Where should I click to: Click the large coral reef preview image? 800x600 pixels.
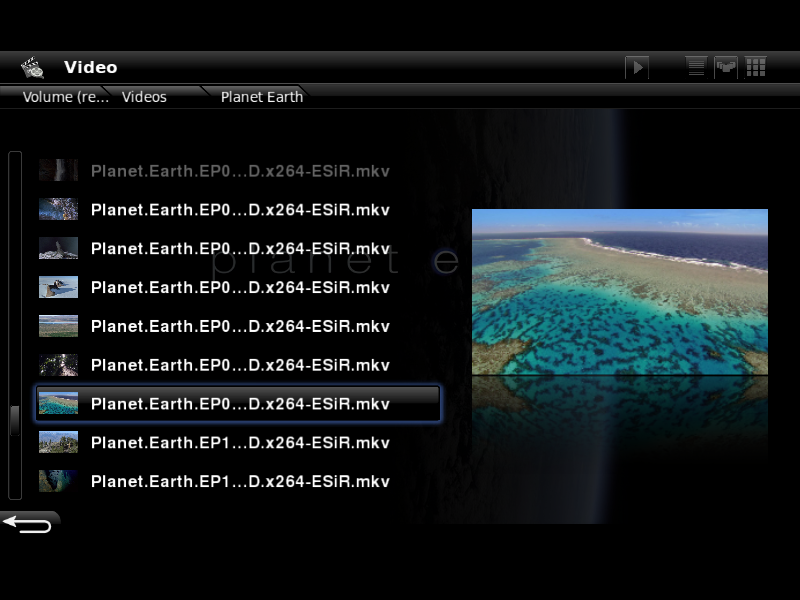click(620, 292)
